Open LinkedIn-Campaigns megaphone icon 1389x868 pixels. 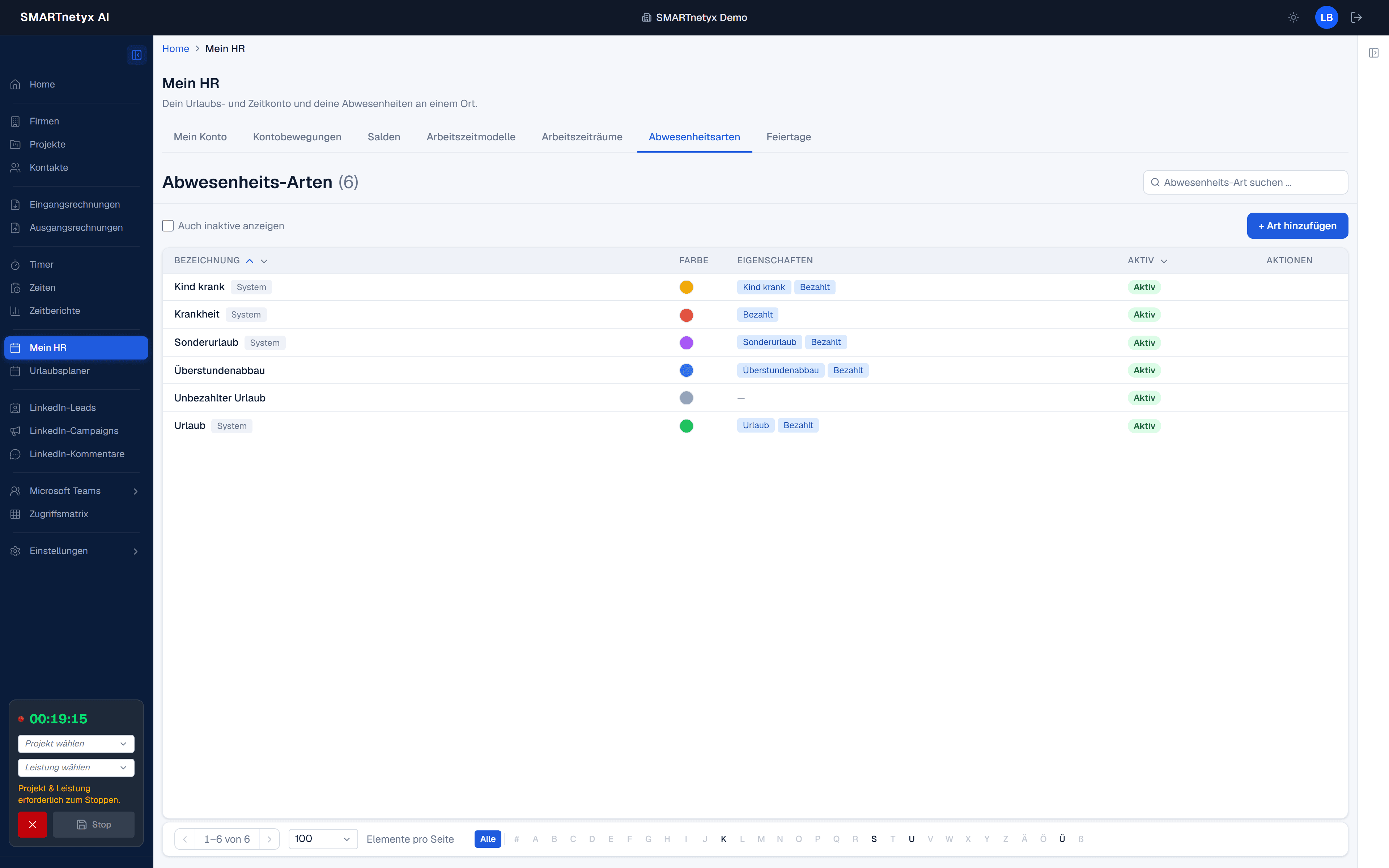pos(16,430)
